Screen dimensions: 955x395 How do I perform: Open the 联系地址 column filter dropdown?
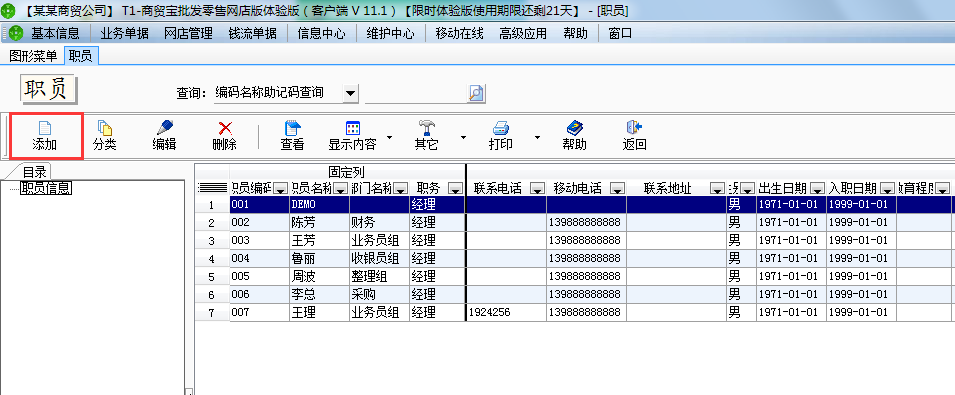(x=718, y=189)
